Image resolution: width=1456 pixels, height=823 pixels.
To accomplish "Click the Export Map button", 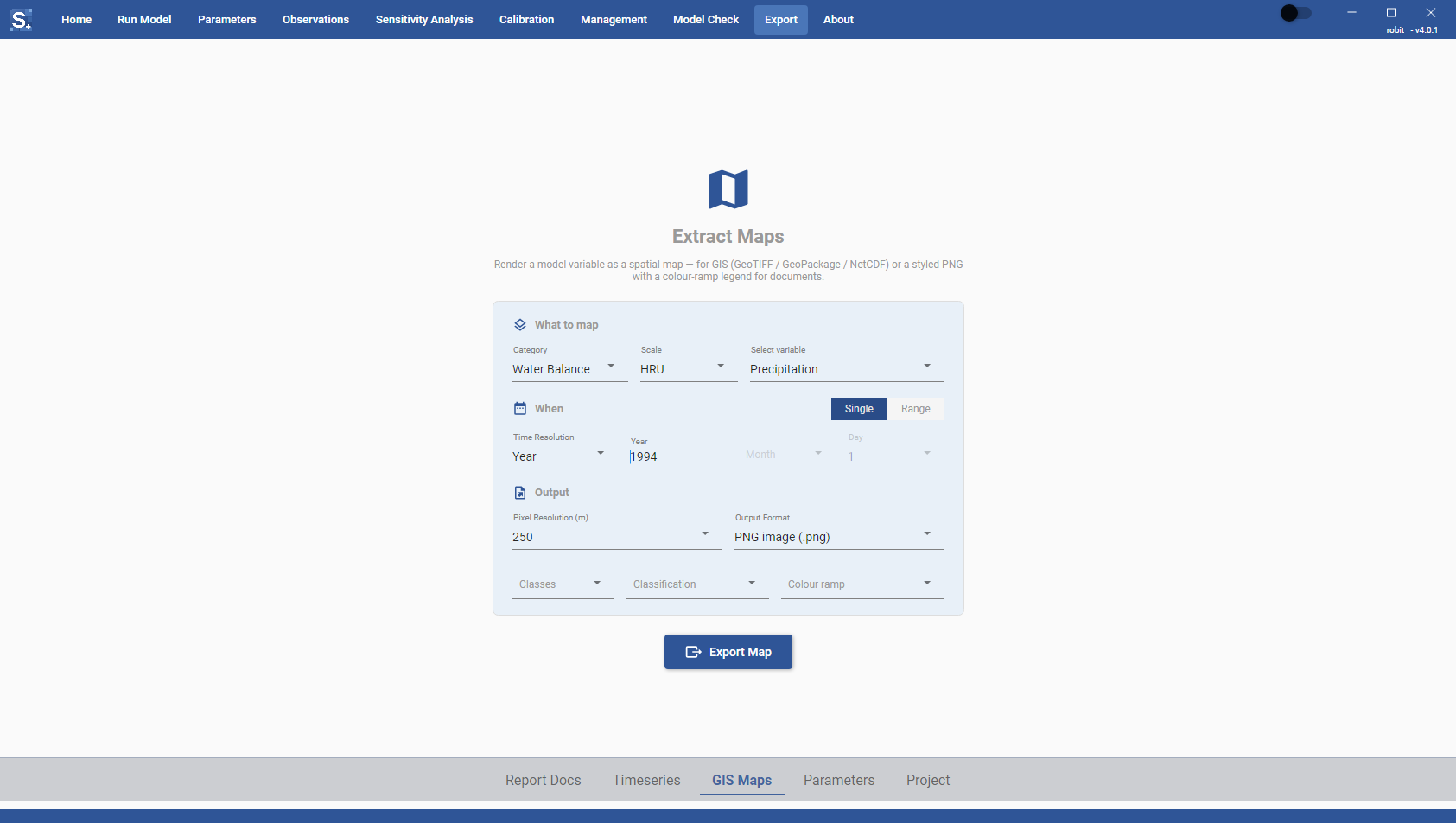I will pyautogui.click(x=728, y=652).
